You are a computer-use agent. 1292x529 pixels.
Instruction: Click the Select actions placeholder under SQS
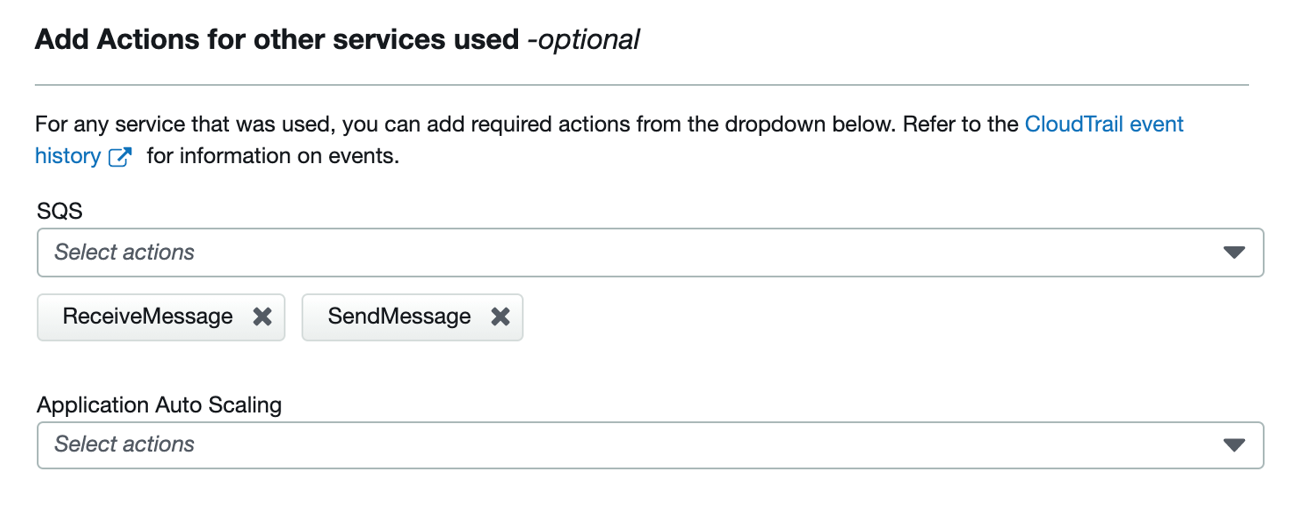pos(124,253)
